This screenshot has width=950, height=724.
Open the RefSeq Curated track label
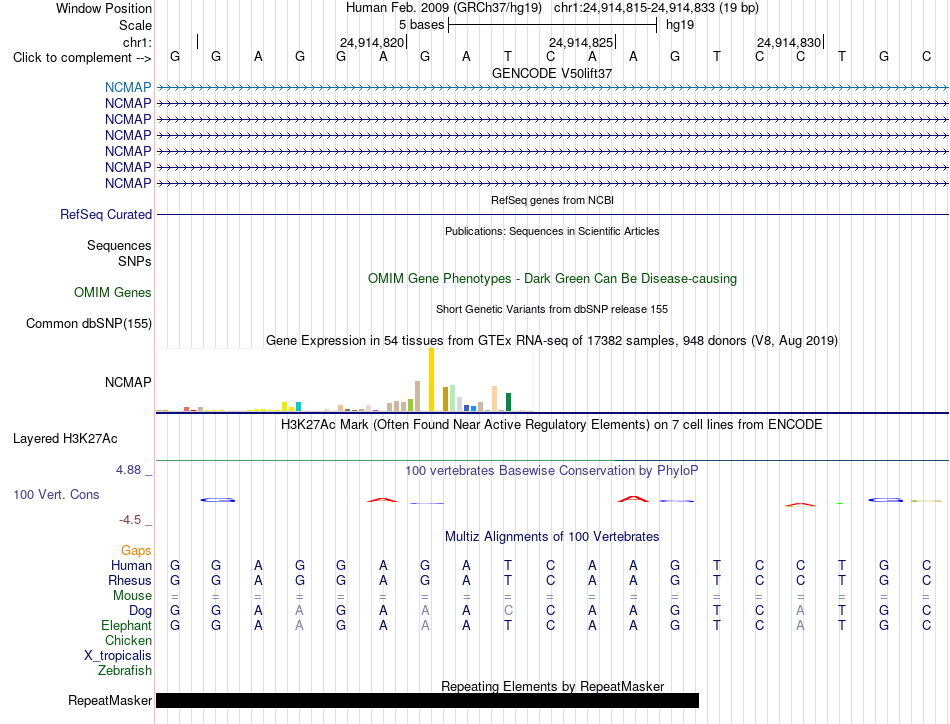pos(106,214)
